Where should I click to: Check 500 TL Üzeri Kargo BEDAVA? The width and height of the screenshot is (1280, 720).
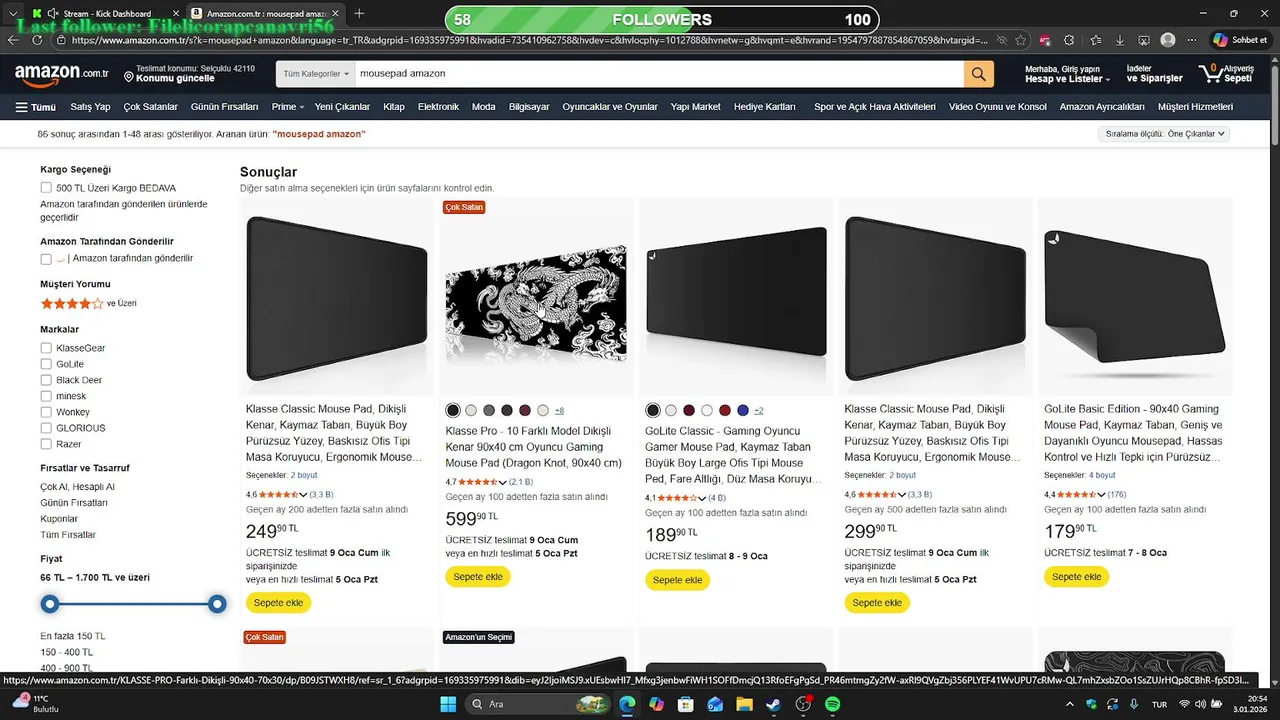click(x=46, y=188)
